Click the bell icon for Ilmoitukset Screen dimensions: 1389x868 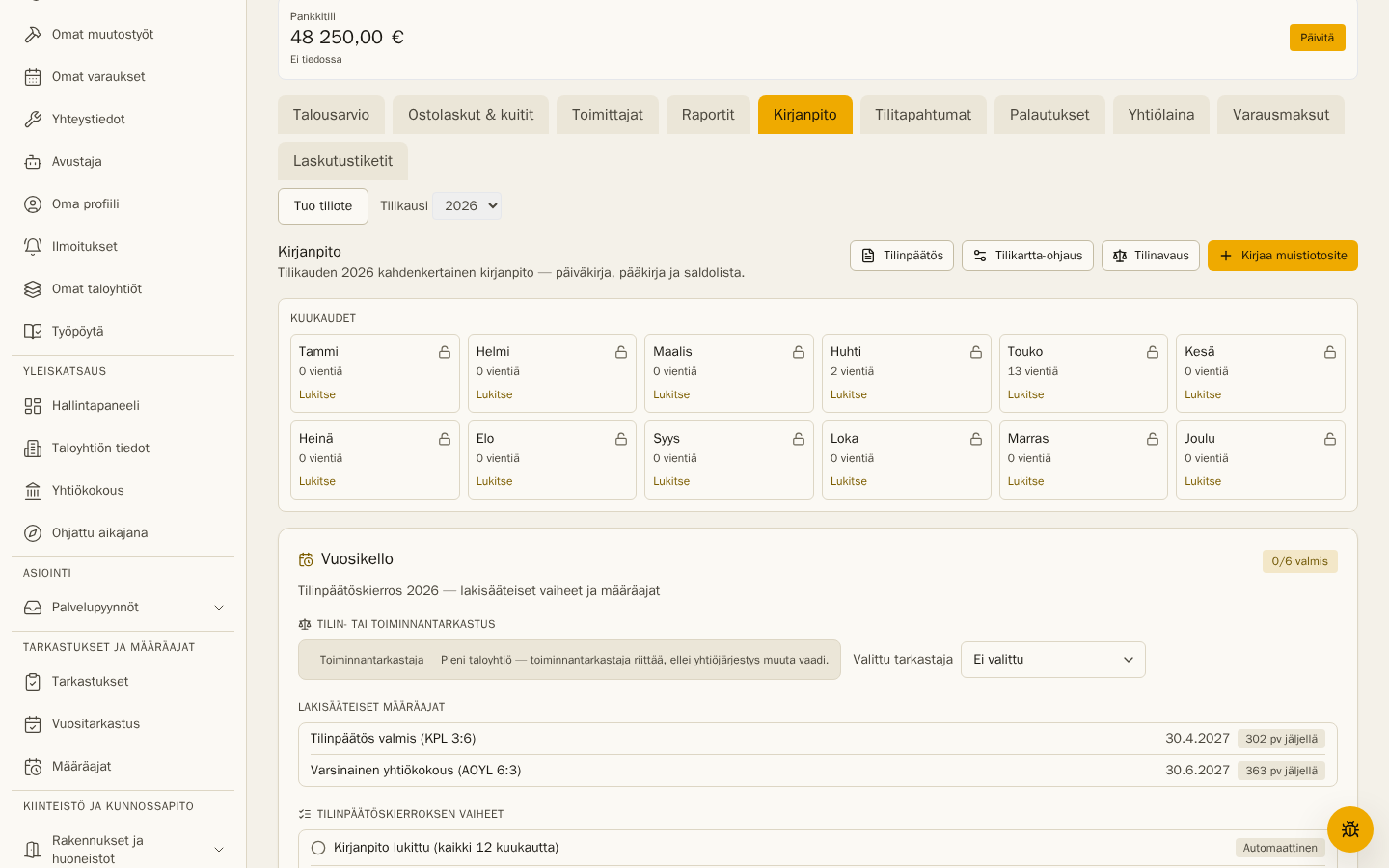(x=33, y=247)
